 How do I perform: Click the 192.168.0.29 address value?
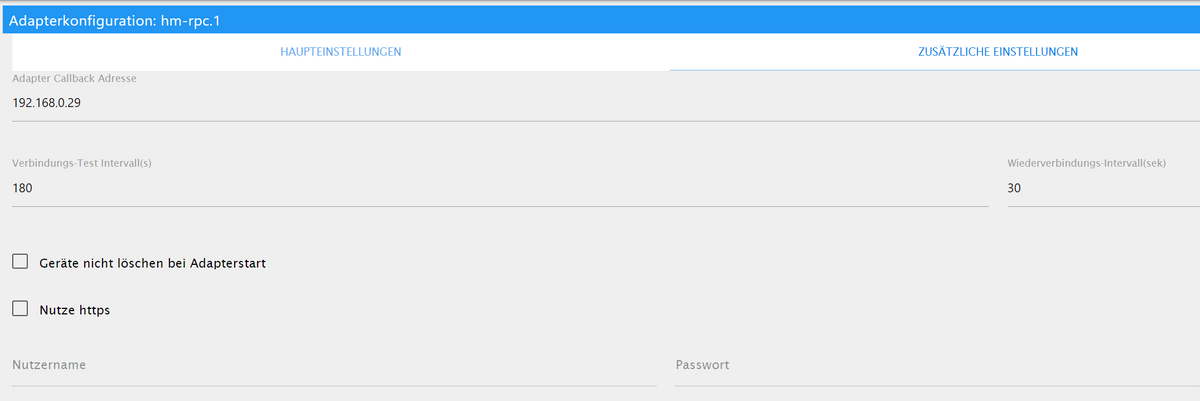click(x=46, y=103)
